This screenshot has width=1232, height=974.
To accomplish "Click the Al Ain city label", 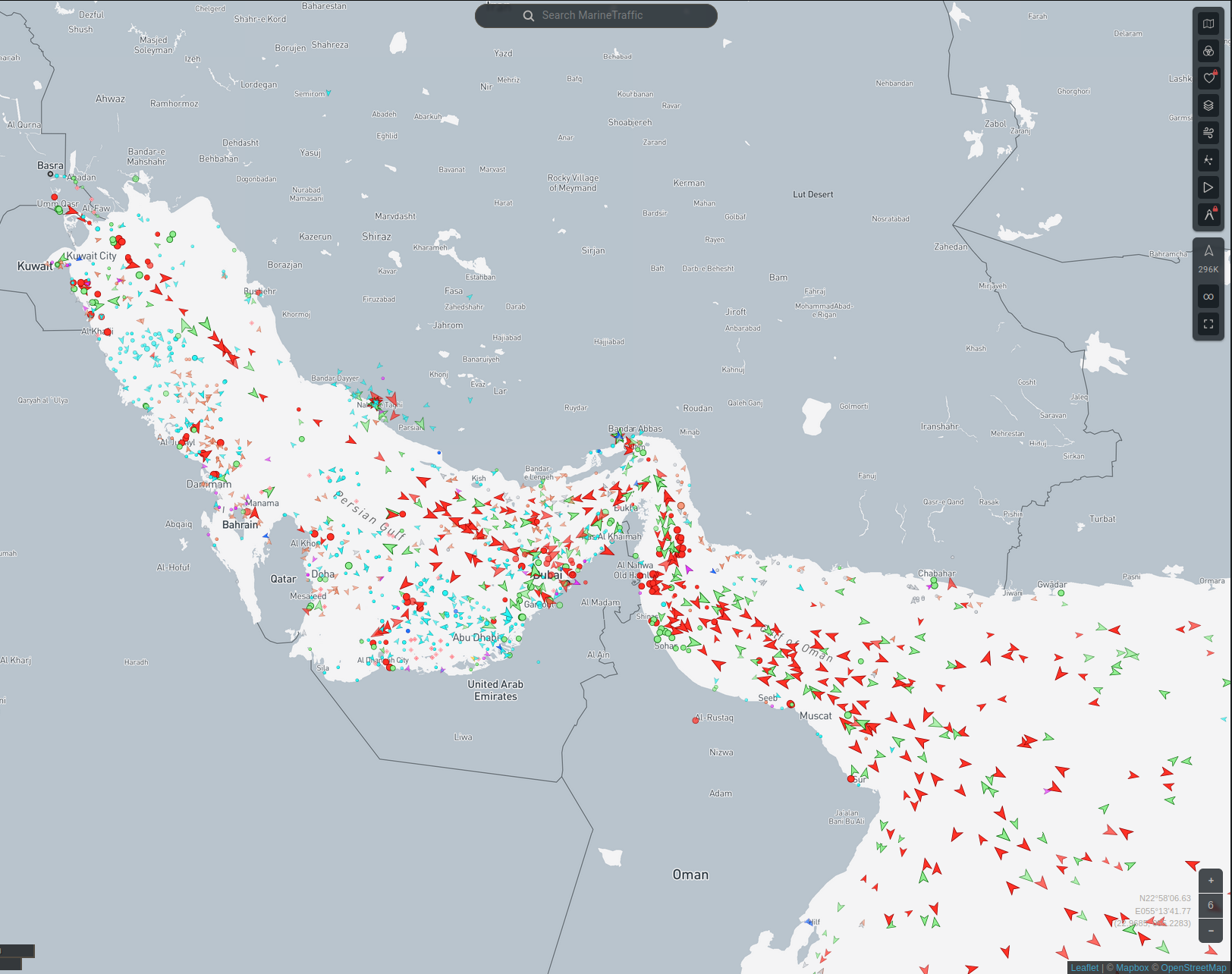I will (x=598, y=655).
